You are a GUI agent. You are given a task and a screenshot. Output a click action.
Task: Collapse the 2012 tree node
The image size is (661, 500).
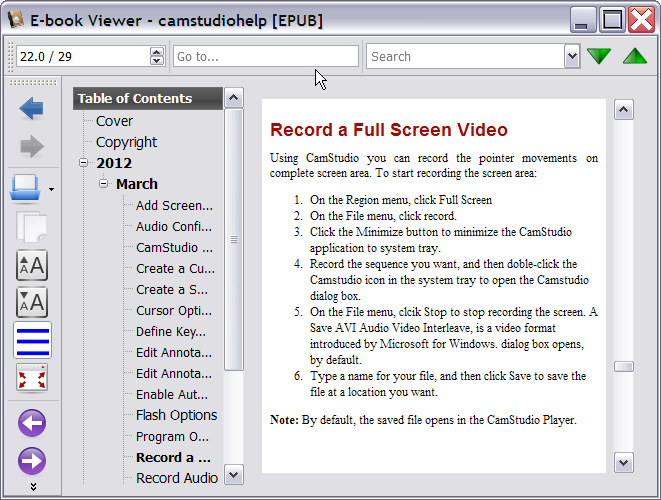83,162
